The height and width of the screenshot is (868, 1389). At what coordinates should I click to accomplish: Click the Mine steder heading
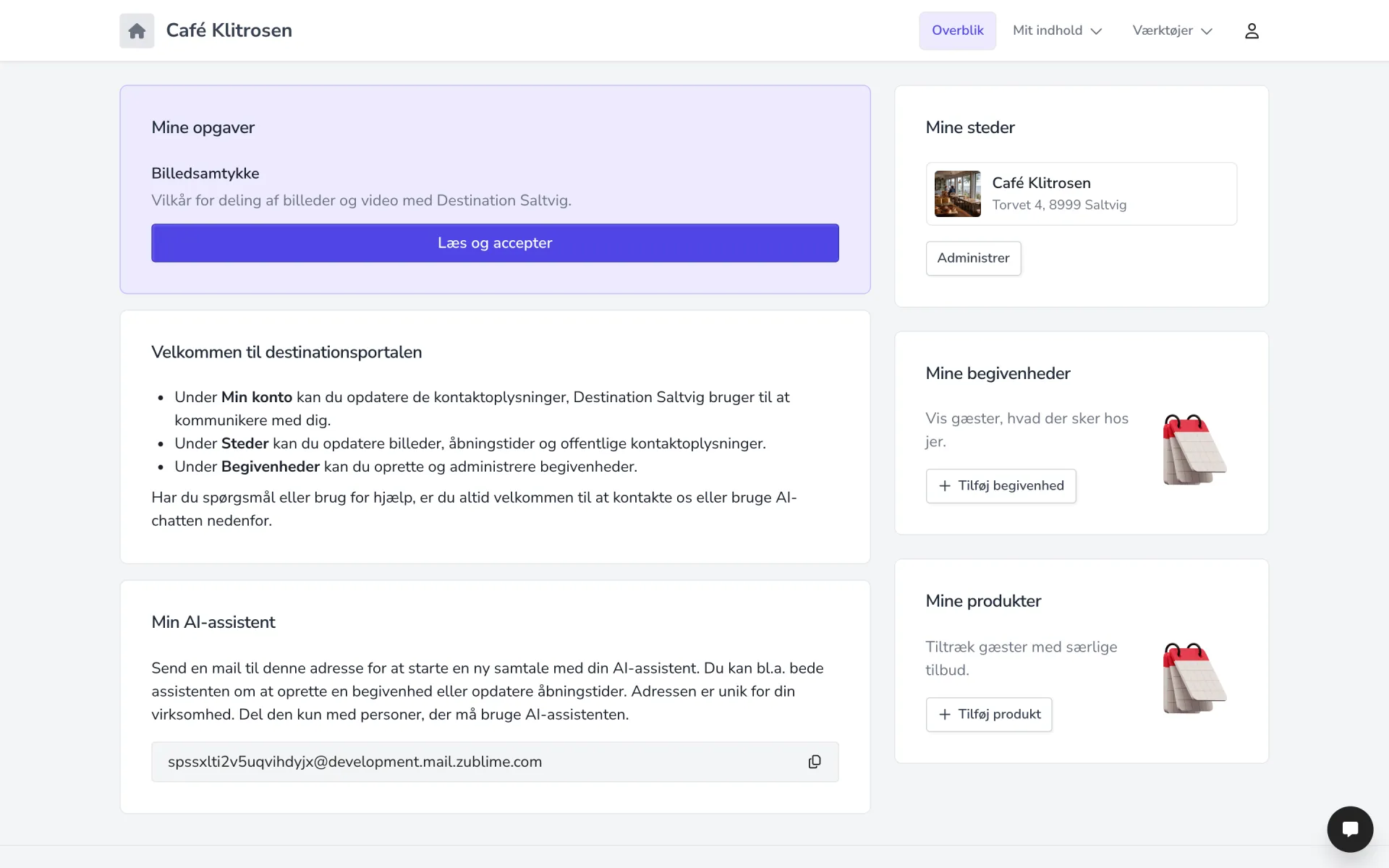(x=970, y=127)
